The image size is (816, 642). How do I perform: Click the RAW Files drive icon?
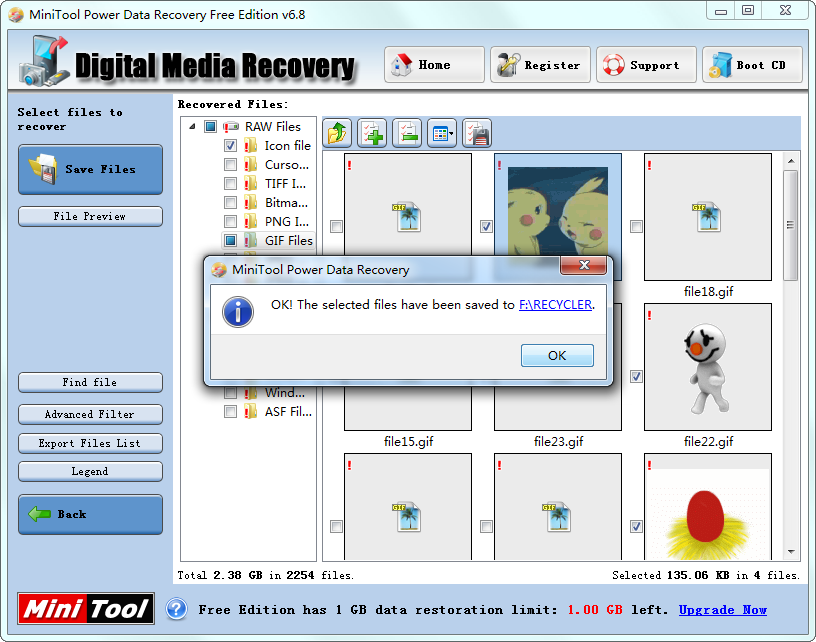point(231,126)
